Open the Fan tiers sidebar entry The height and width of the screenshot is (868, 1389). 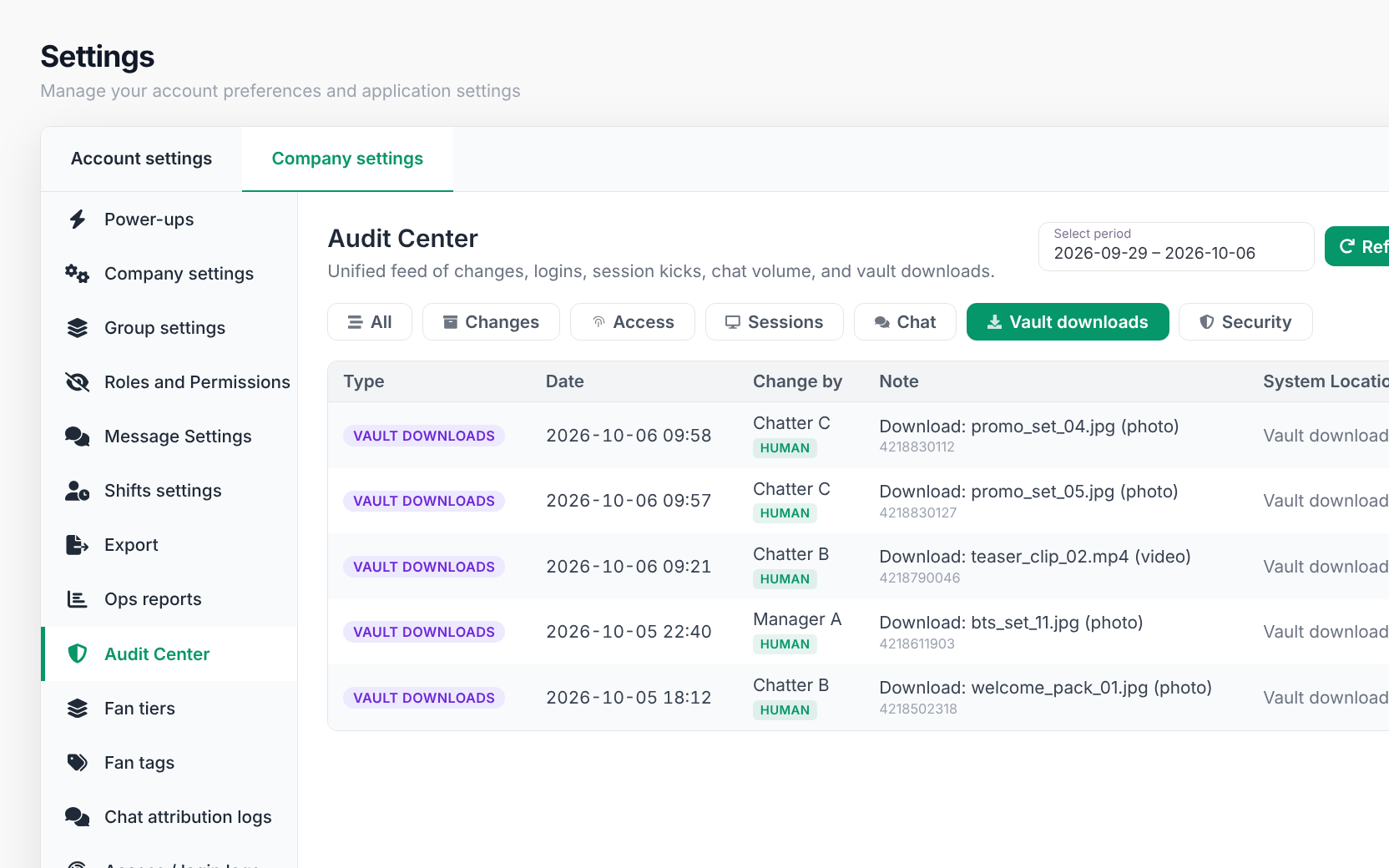(x=169, y=709)
